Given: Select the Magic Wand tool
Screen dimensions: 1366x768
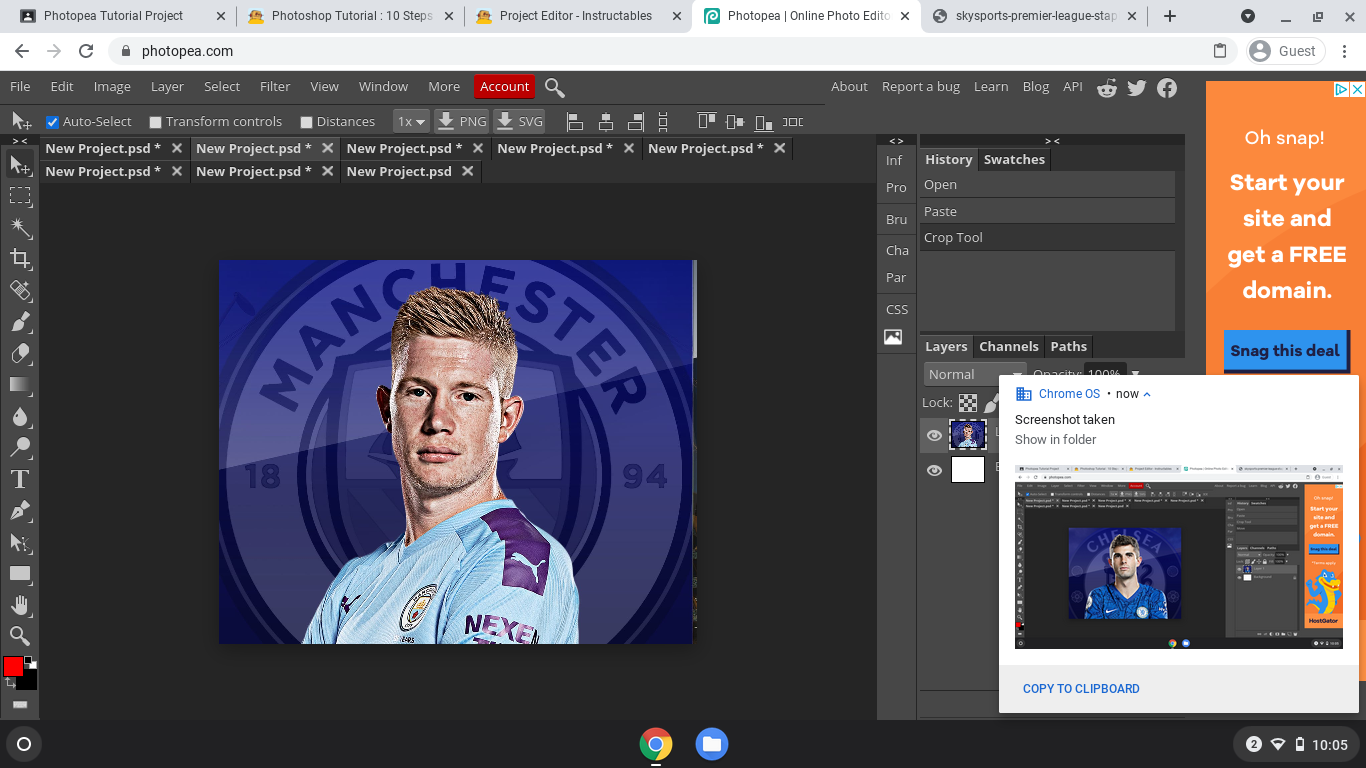Looking at the screenshot, I should coord(20,228).
